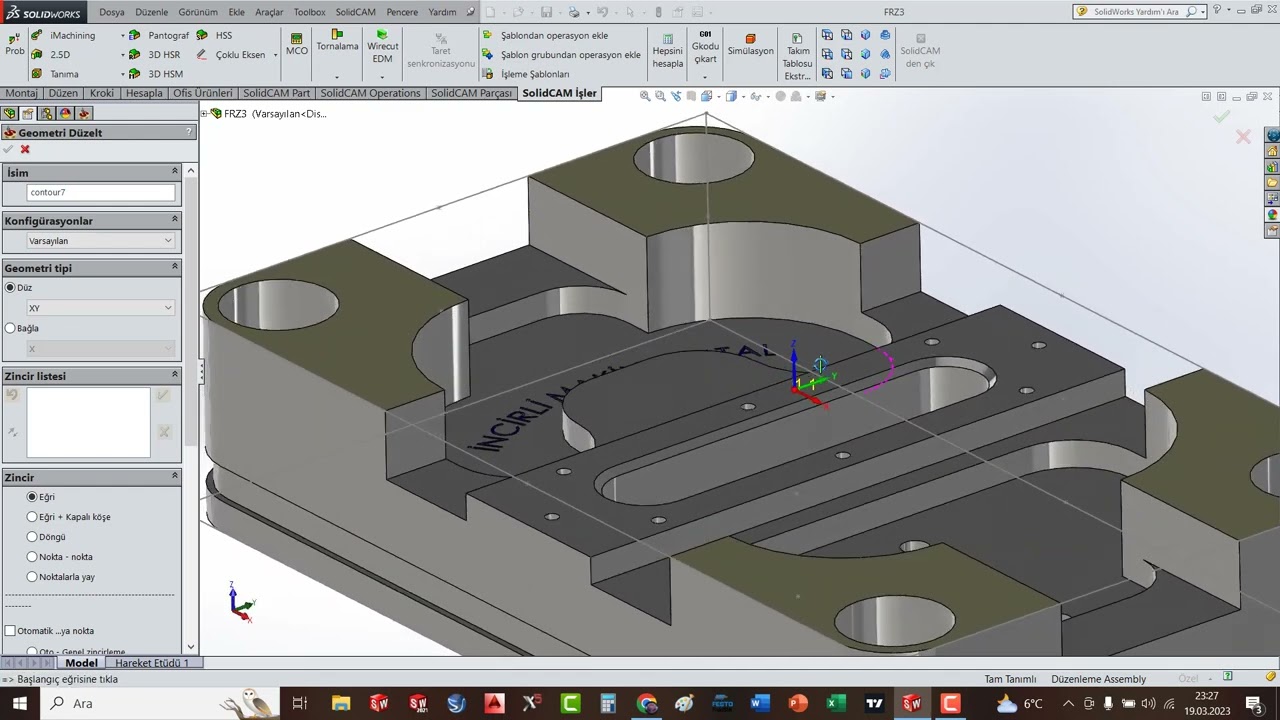Screen dimensions: 1280x720
Task: Switch to the Hareket Etüdü 1 tab
Action: (151, 663)
